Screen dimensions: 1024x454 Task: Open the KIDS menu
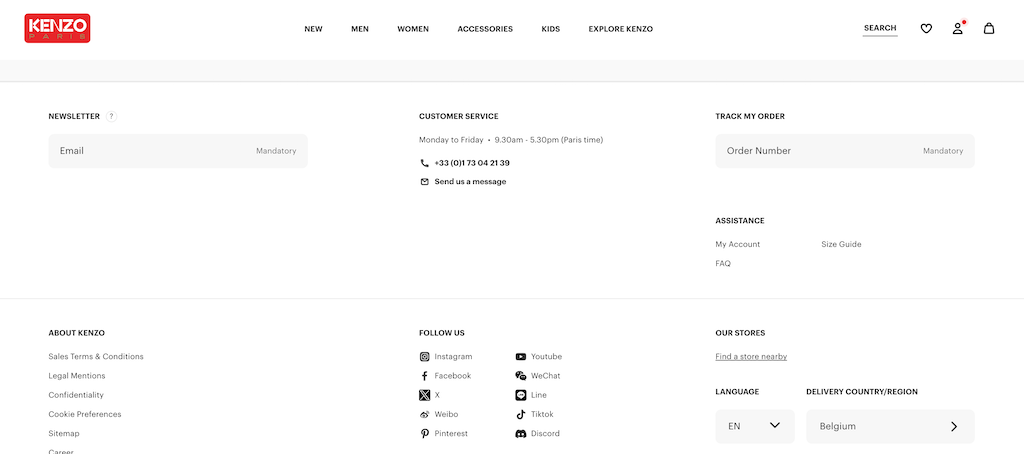(551, 29)
